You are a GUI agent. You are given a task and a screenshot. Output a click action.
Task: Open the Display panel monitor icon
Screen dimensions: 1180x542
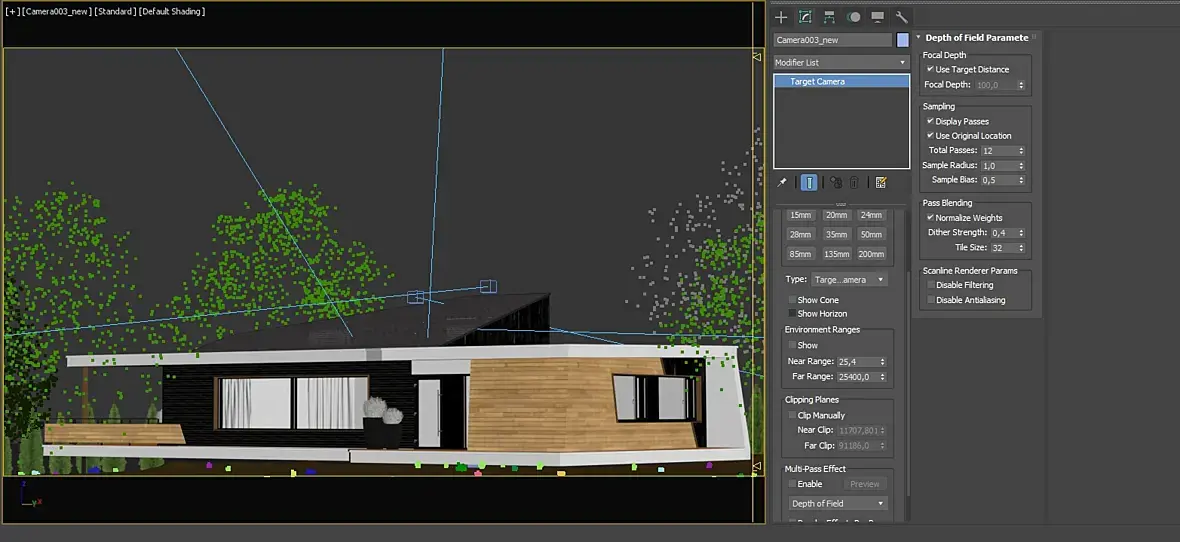877,17
